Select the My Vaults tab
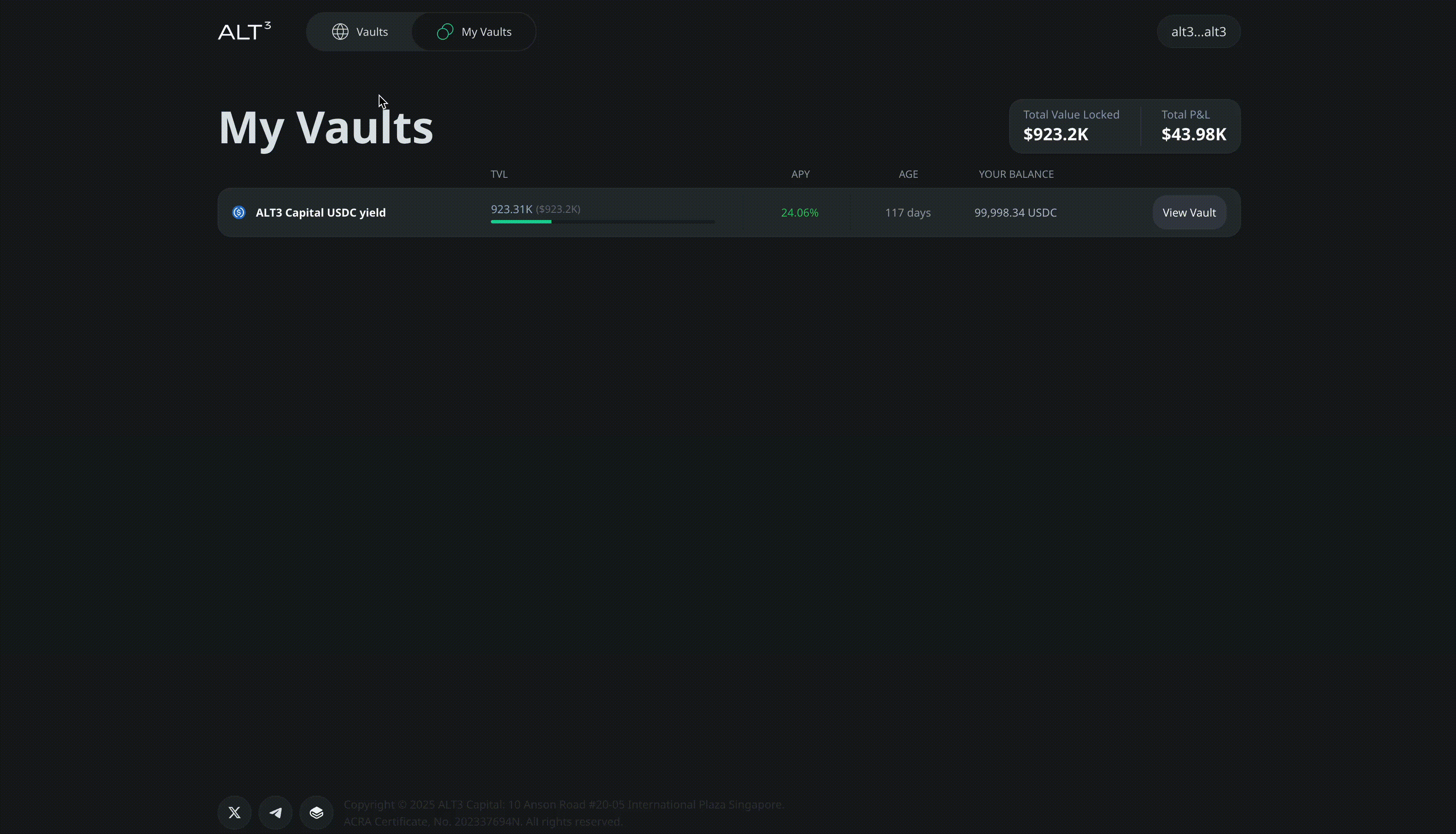Image resolution: width=1456 pixels, height=834 pixels. coord(486,32)
